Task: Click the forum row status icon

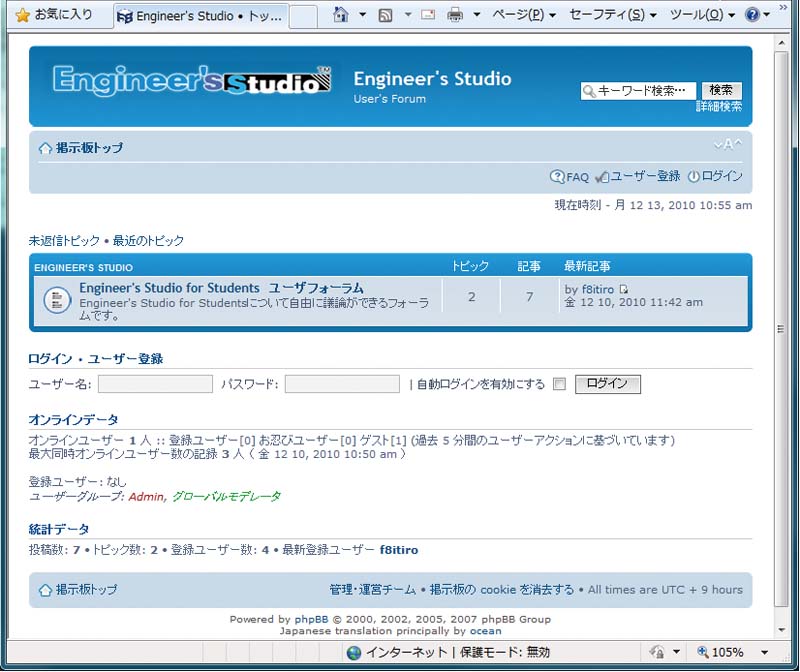Action: (57, 300)
